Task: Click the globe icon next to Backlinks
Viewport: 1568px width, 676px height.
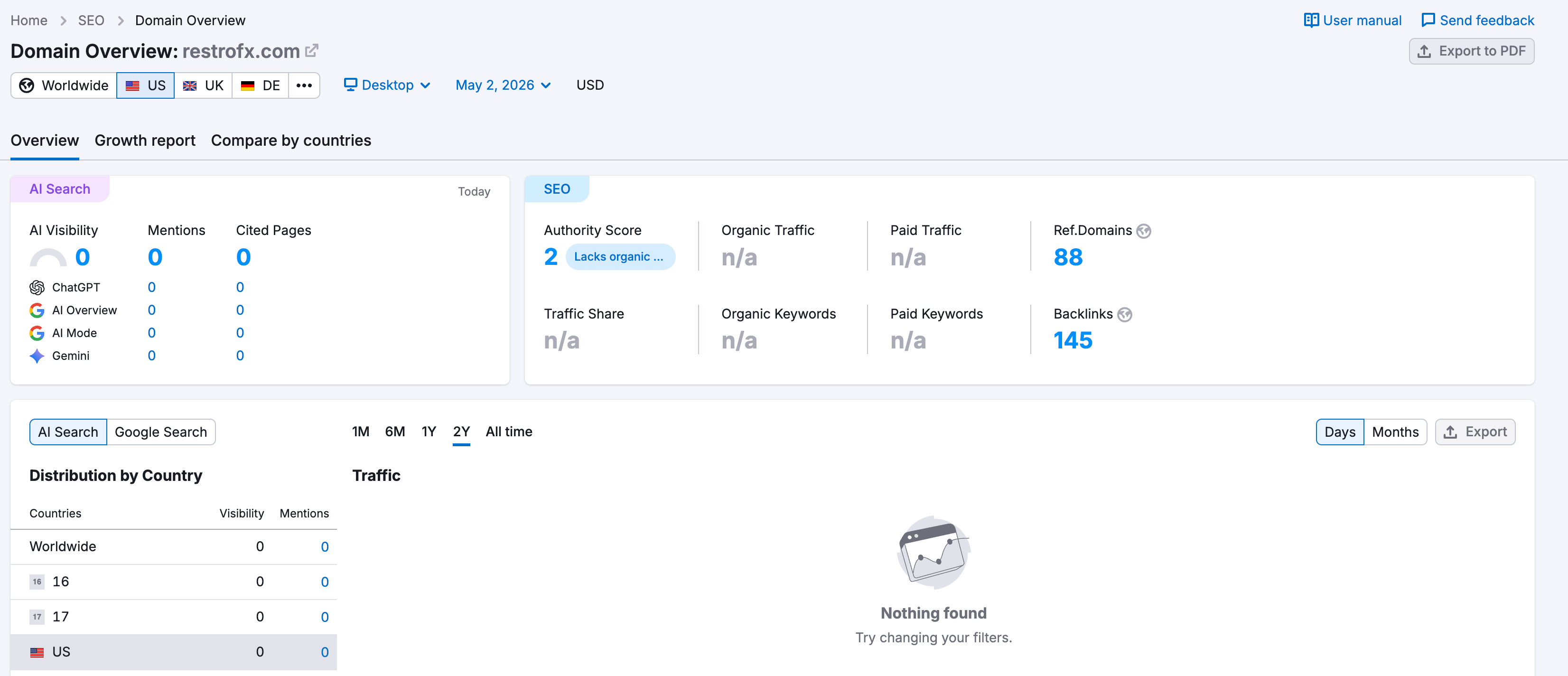Action: click(x=1125, y=315)
